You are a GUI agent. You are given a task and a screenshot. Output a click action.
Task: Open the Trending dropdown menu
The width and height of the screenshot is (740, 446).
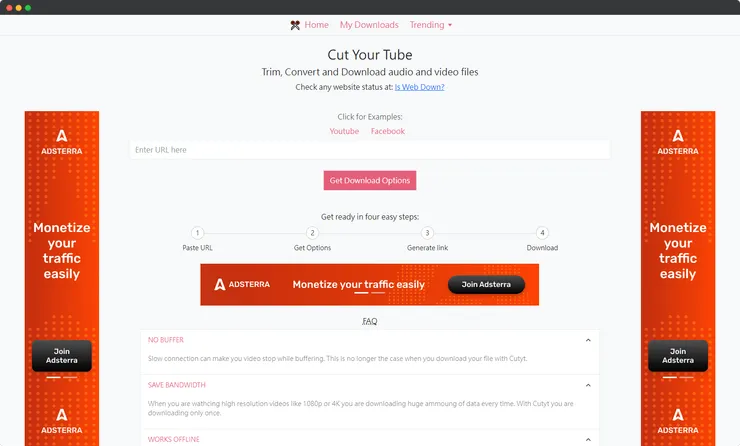(x=431, y=25)
